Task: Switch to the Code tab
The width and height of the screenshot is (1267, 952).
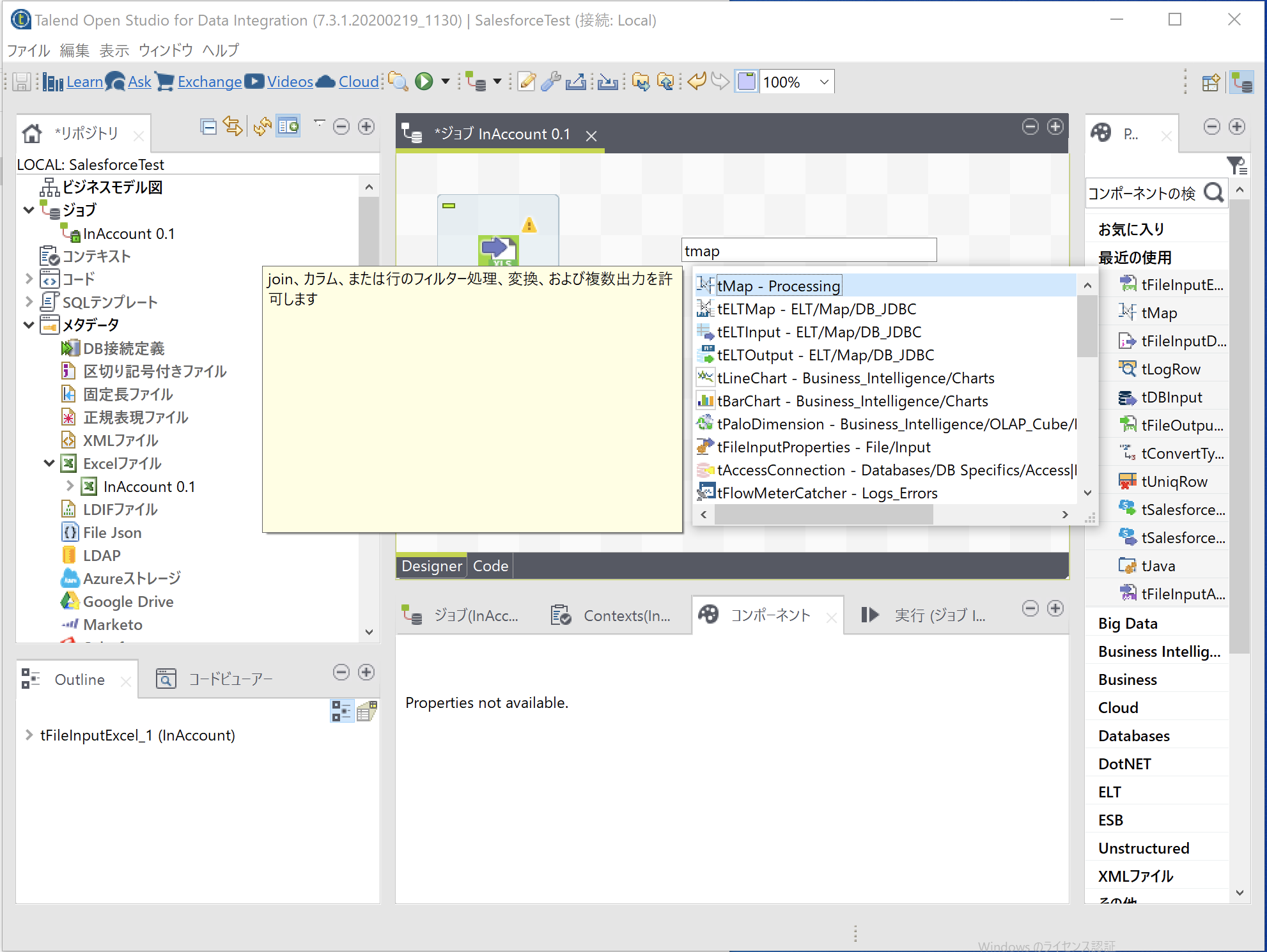Action: coord(490,565)
